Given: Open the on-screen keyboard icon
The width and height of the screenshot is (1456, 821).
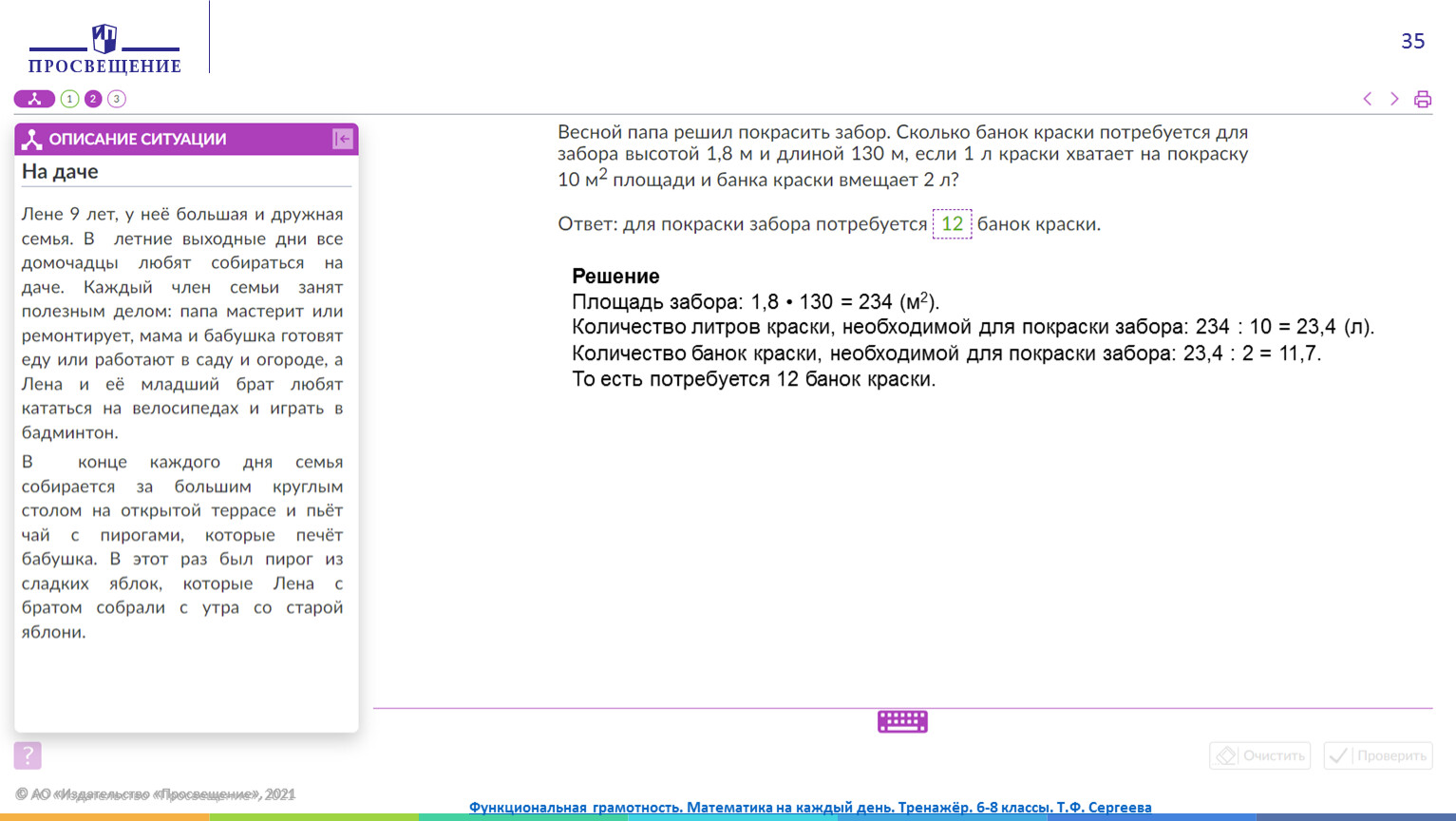Looking at the screenshot, I should [x=902, y=722].
